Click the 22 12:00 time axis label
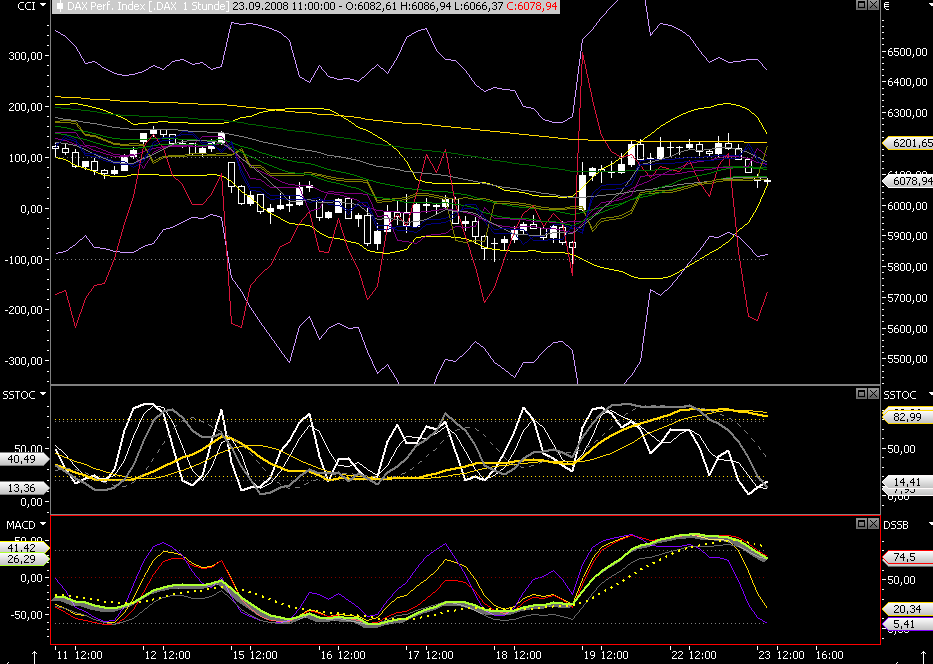933x664 pixels. coord(694,655)
